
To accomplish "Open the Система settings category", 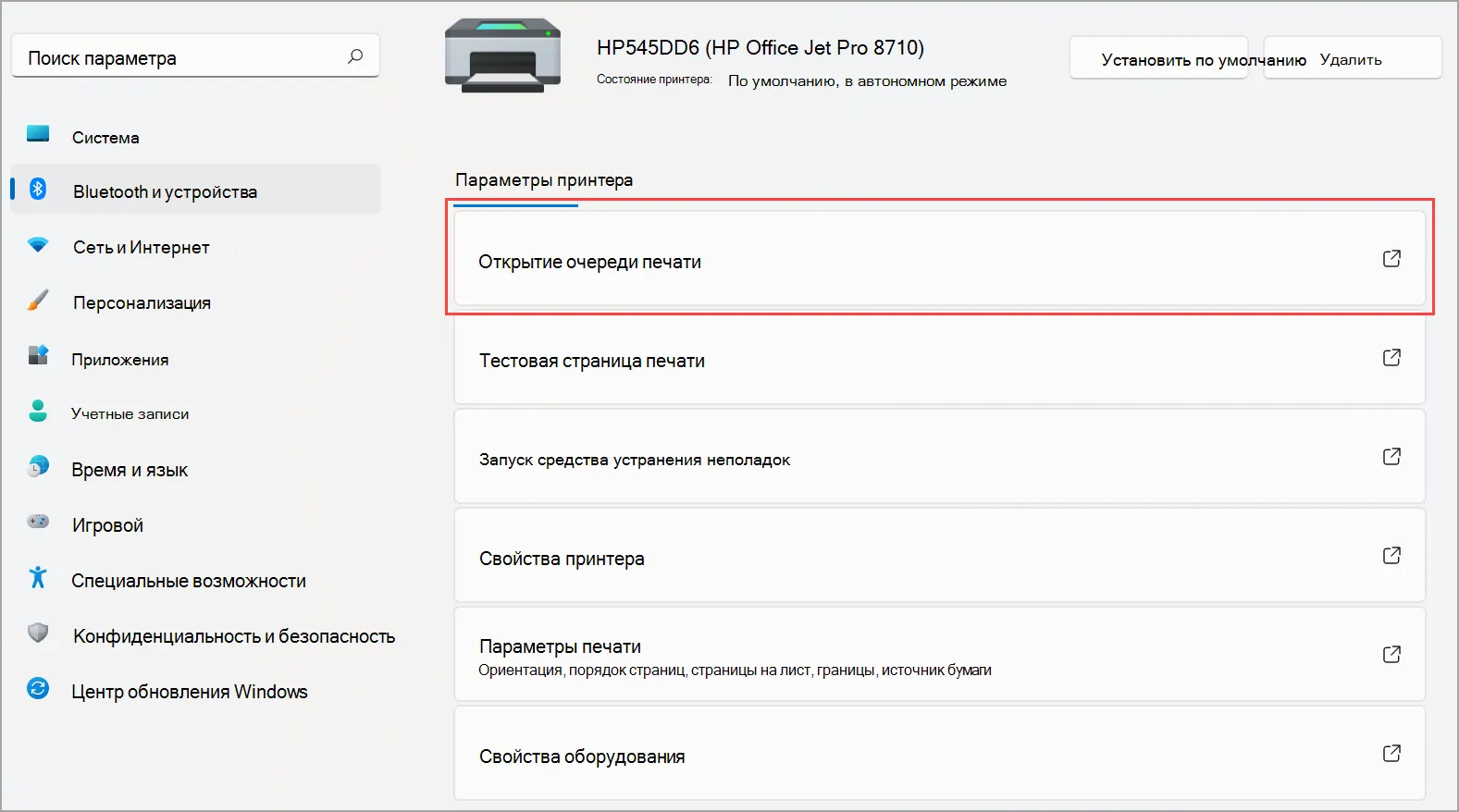I will (195, 137).
